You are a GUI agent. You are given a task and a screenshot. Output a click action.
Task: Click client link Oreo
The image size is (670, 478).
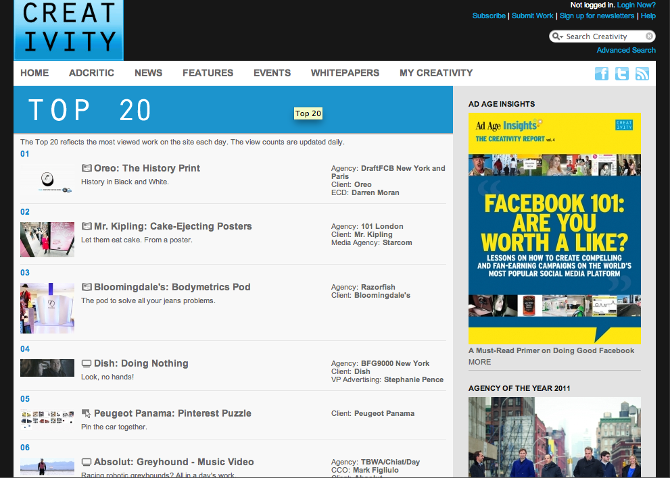[x=363, y=185]
